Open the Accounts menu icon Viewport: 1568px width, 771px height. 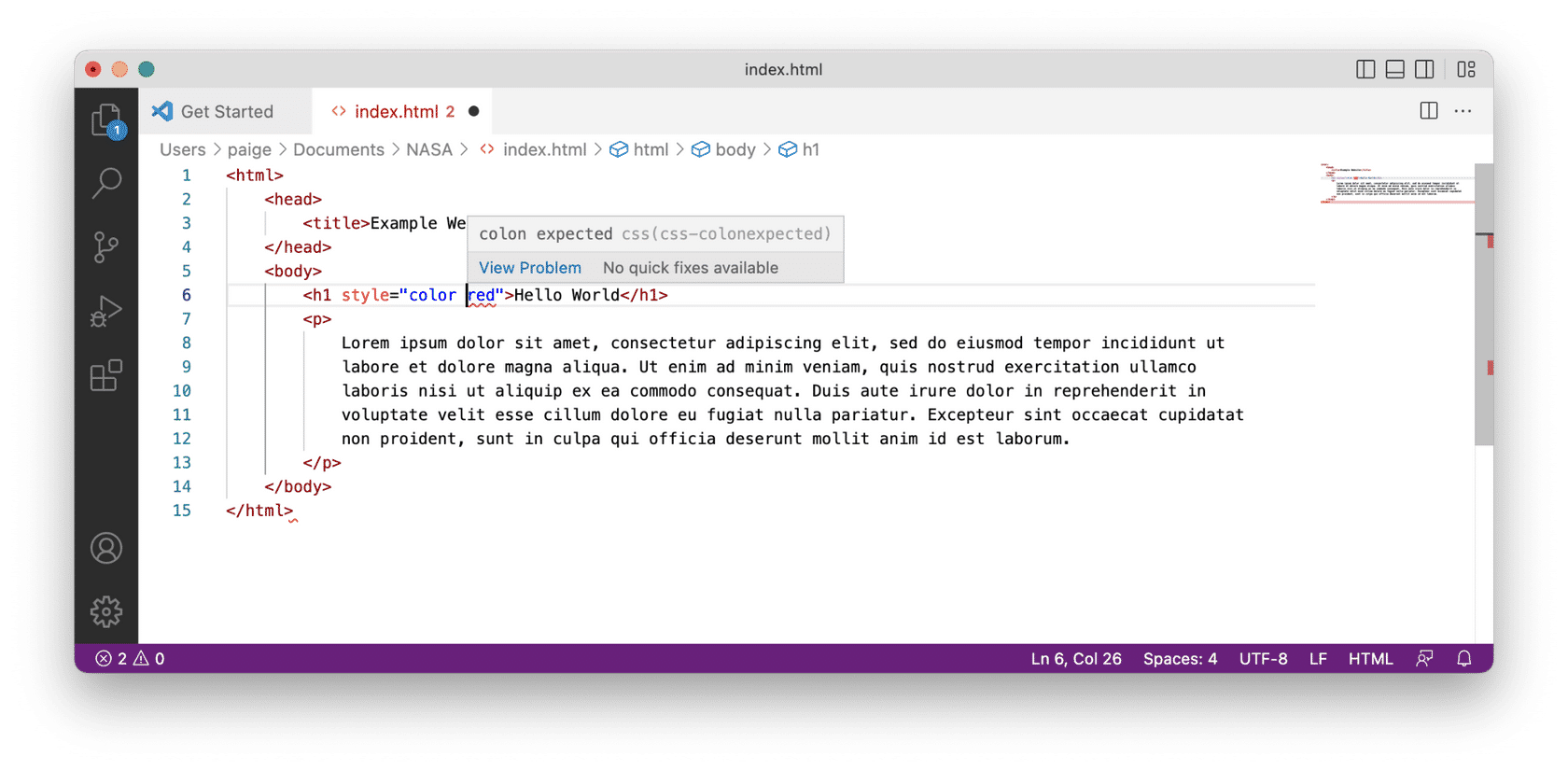pos(106,548)
